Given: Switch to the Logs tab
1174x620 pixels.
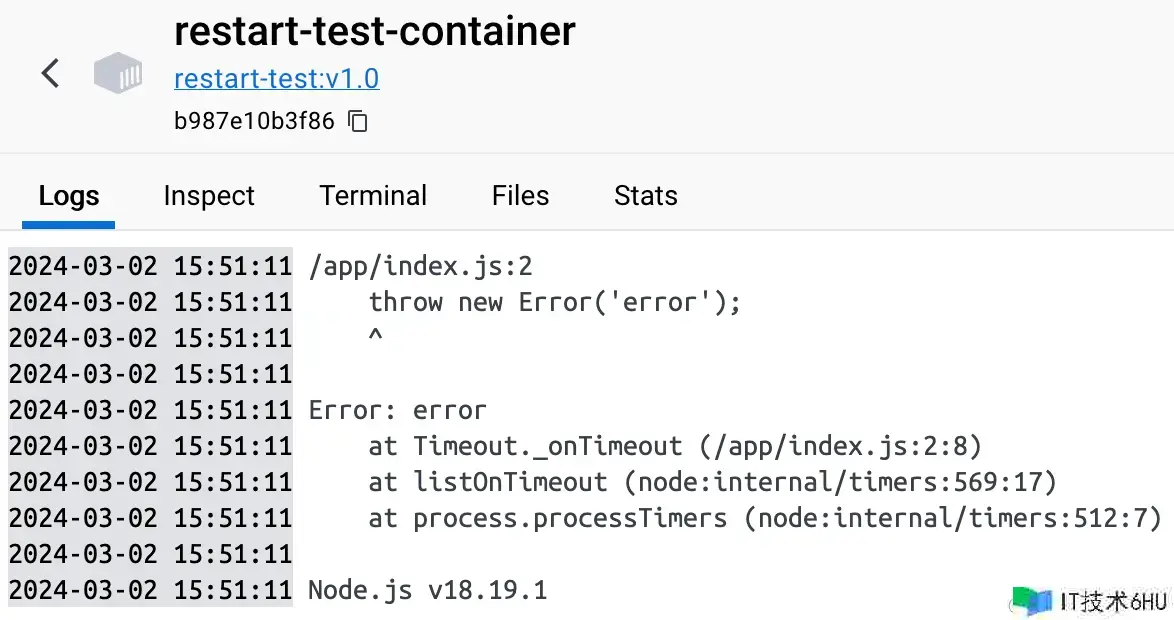Looking at the screenshot, I should click(x=68, y=196).
